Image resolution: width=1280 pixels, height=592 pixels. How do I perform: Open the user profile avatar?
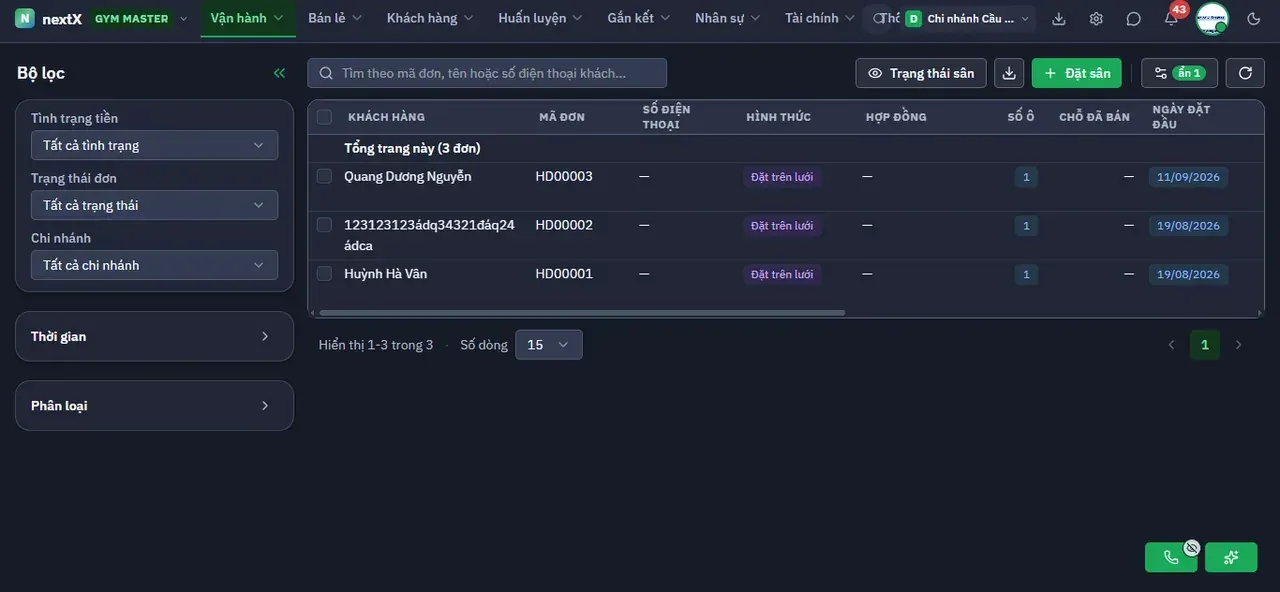(1212, 18)
